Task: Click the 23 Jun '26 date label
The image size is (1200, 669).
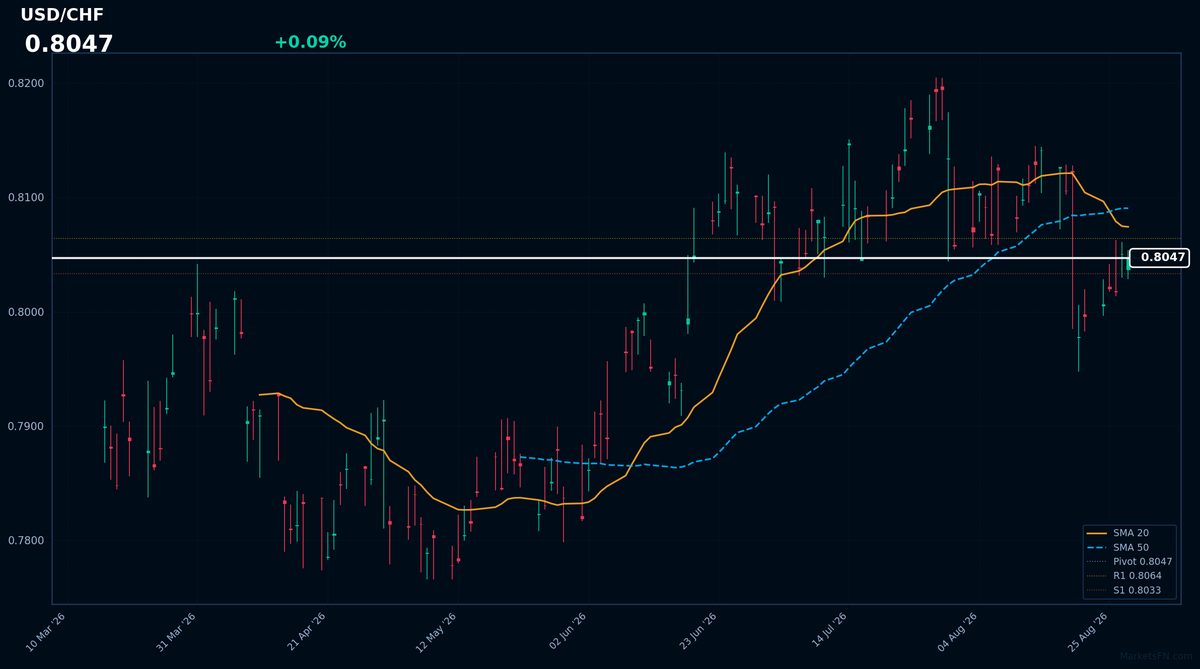Action: click(x=698, y=633)
